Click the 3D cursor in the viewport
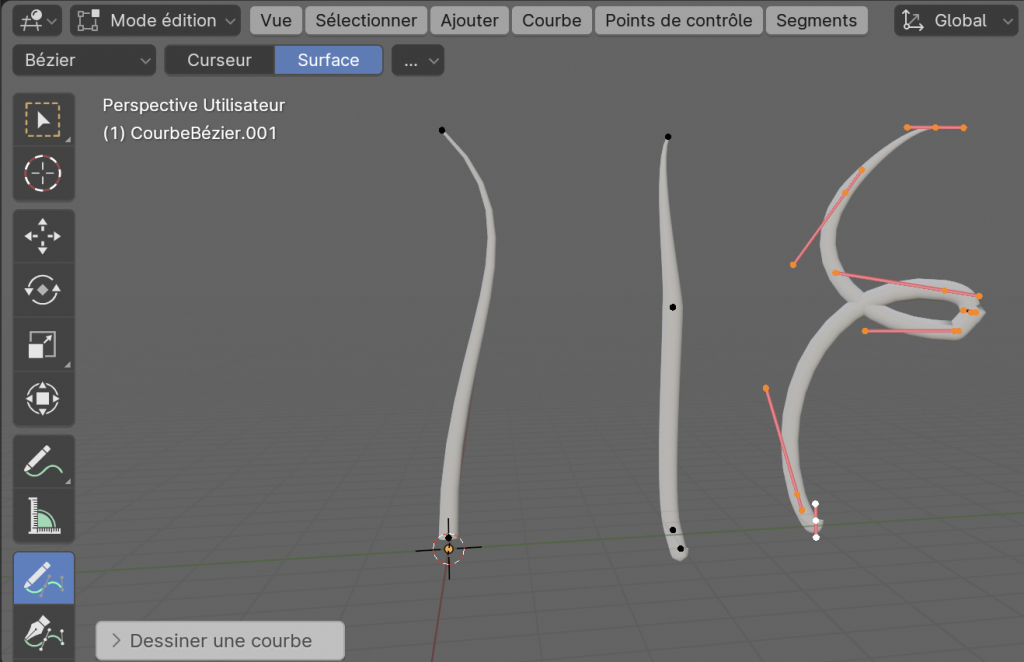Viewport: 1024px width, 662px height. click(448, 548)
